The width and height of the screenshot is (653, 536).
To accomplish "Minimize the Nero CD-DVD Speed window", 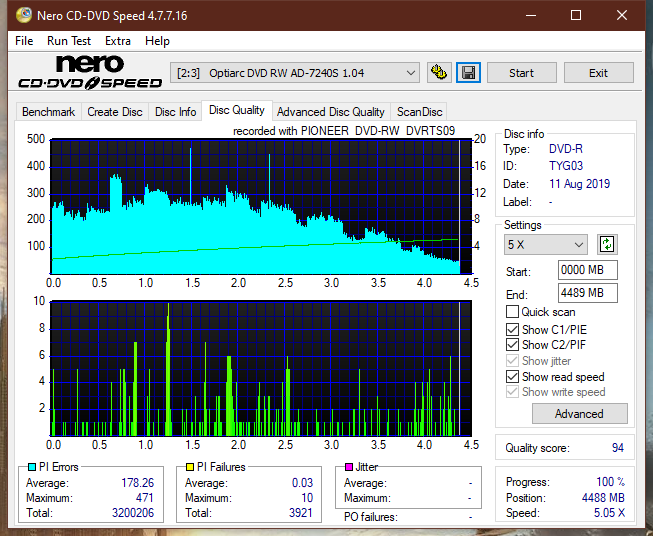I will click(531, 15).
